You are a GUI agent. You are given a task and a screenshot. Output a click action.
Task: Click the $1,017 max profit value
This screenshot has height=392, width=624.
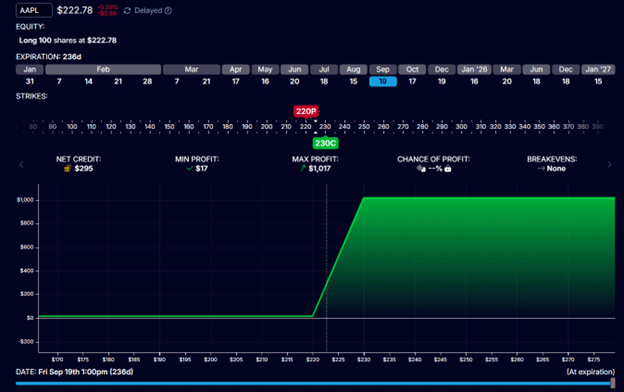pos(320,169)
